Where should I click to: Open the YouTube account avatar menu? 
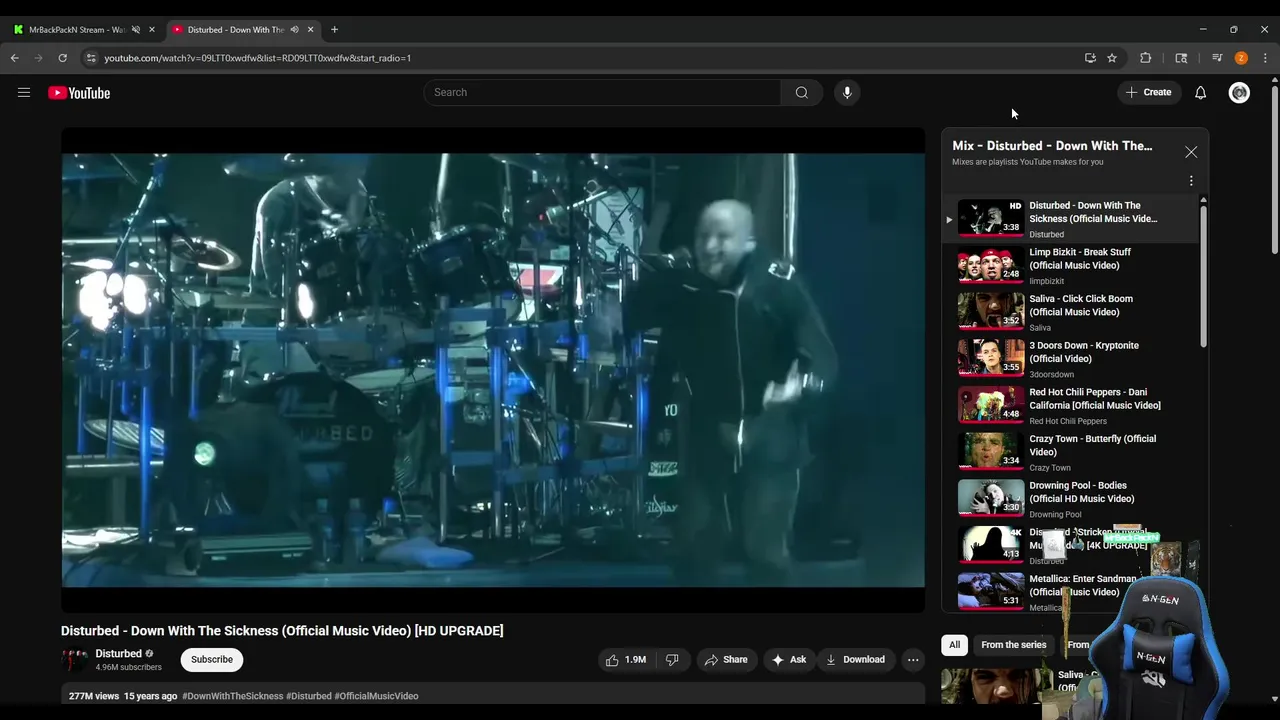click(x=1239, y=92)
